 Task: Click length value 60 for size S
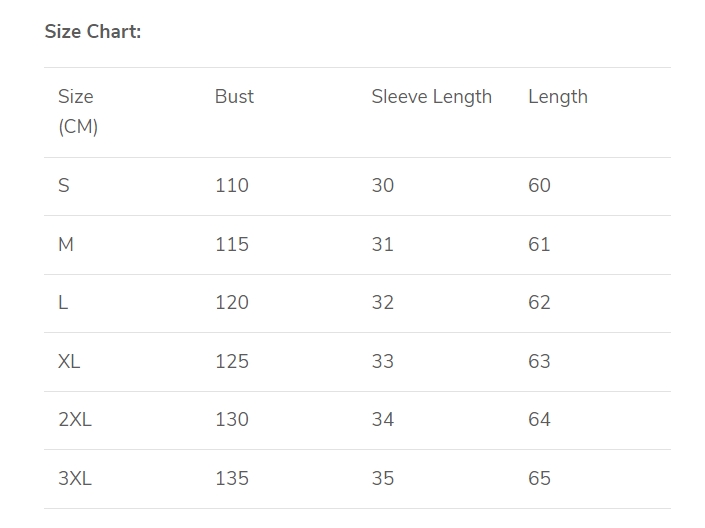coord(539,186)
